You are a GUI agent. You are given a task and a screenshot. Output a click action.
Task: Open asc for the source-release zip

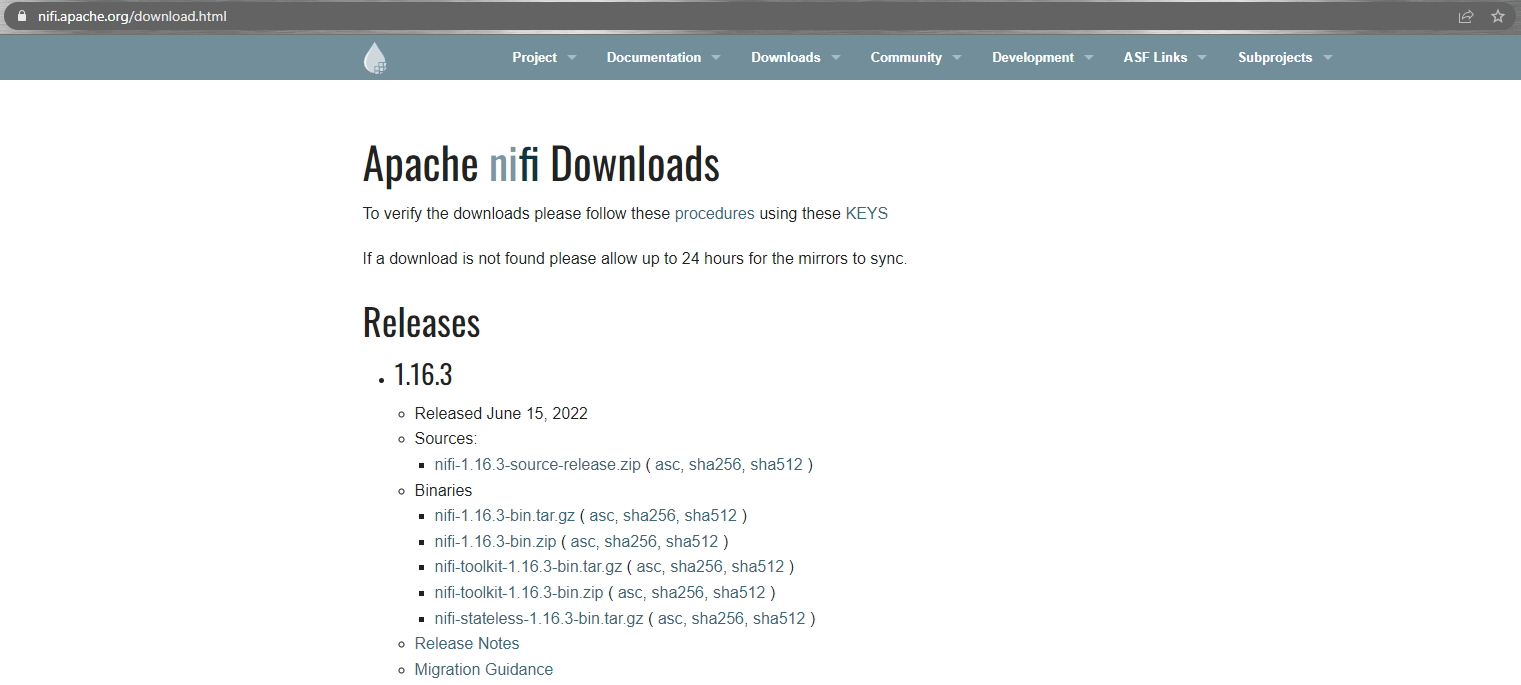point(667,465)
